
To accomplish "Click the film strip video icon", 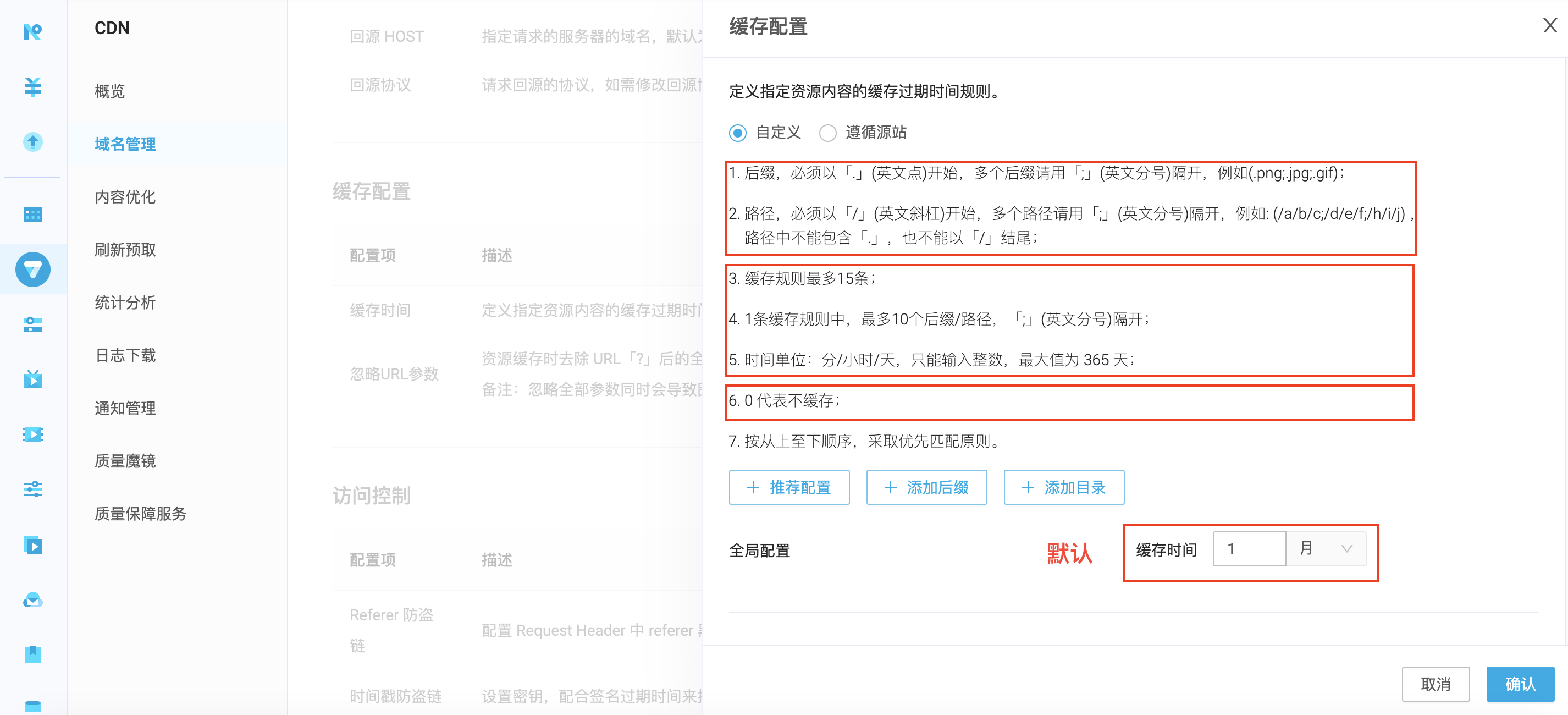I will (x=33, y=435).
